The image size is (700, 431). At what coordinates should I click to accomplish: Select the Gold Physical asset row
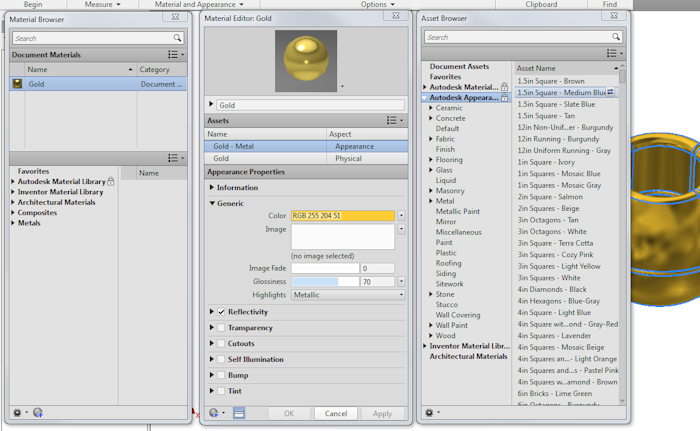(x=306, y=158)
